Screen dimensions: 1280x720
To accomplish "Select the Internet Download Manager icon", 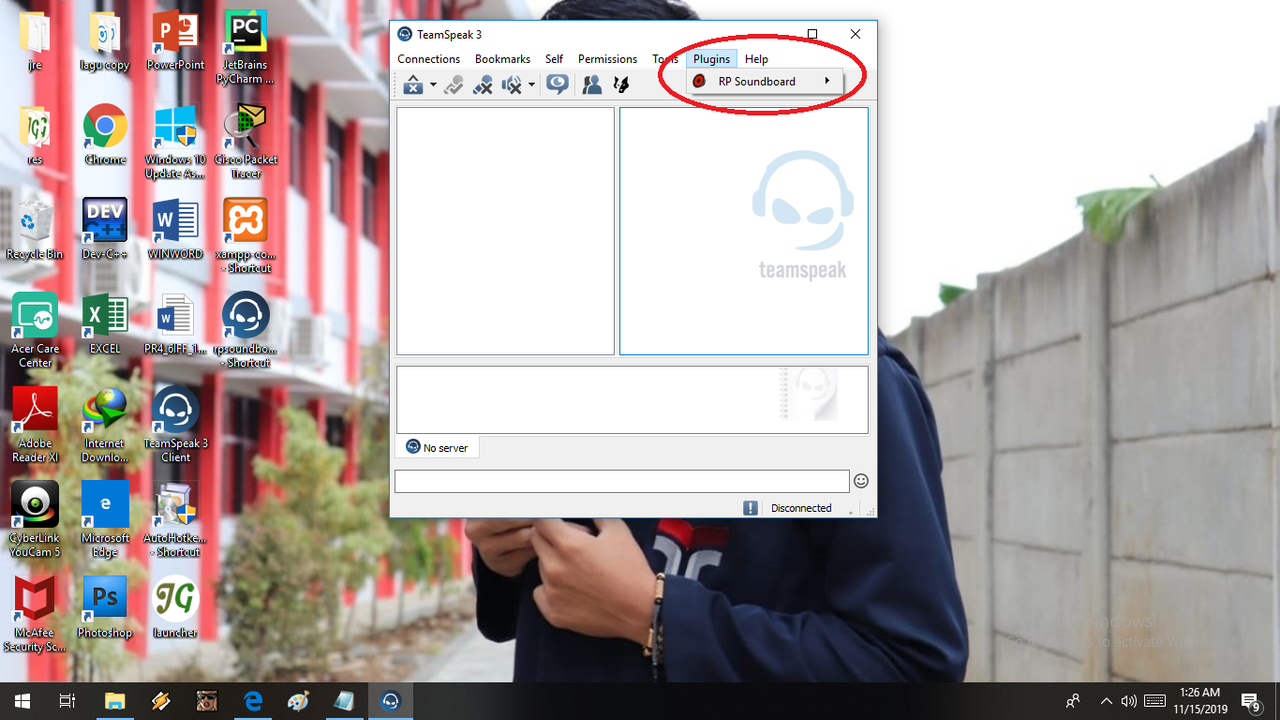I will click(x=105, y=424).
